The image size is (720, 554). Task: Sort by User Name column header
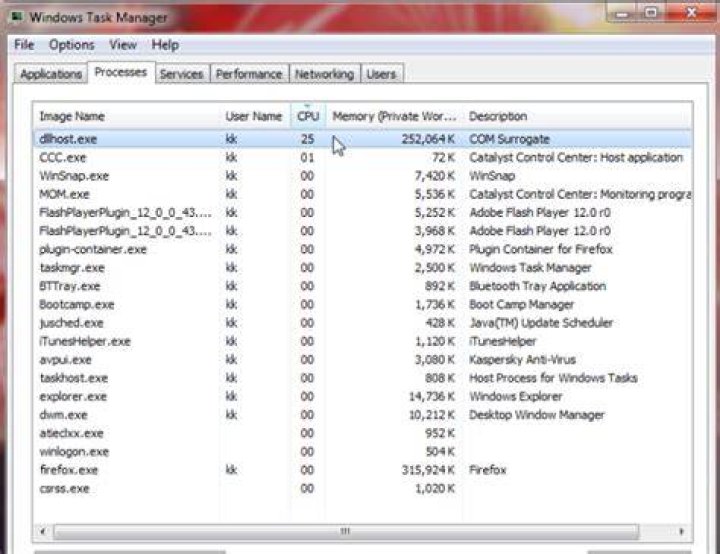pos(254,116)
